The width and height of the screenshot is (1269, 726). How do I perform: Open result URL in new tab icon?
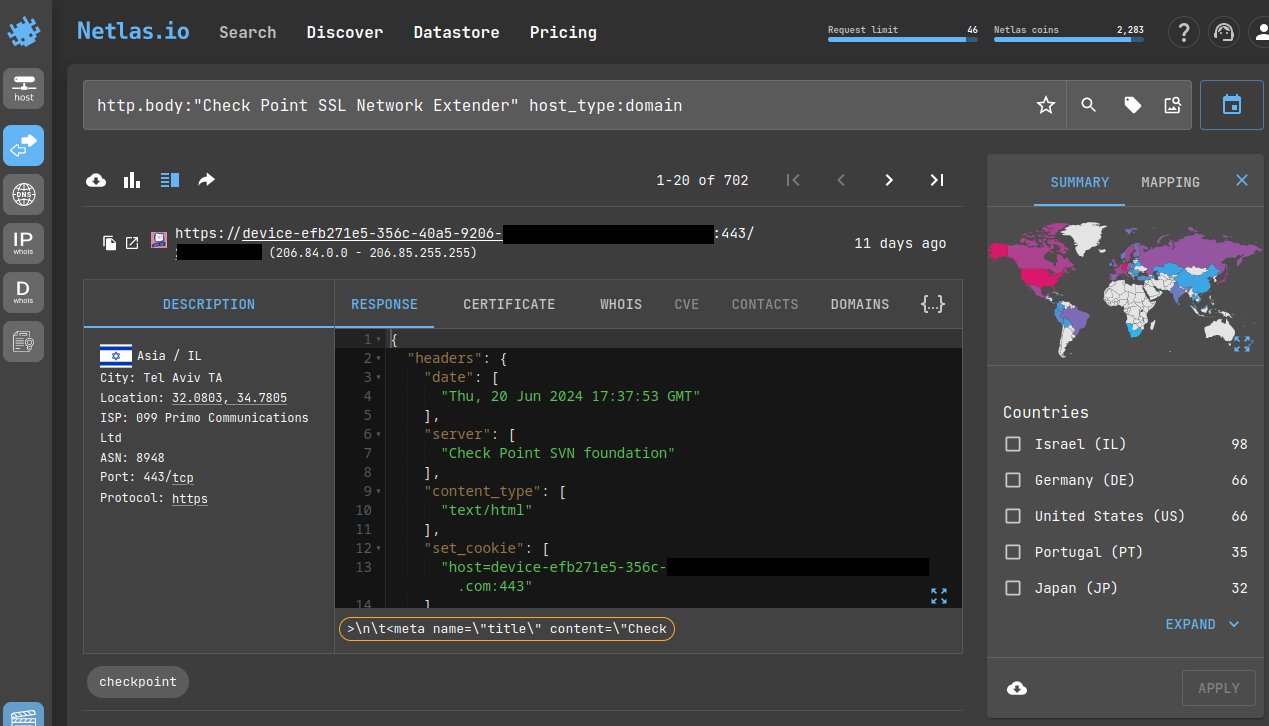click(x=132, y=243)
